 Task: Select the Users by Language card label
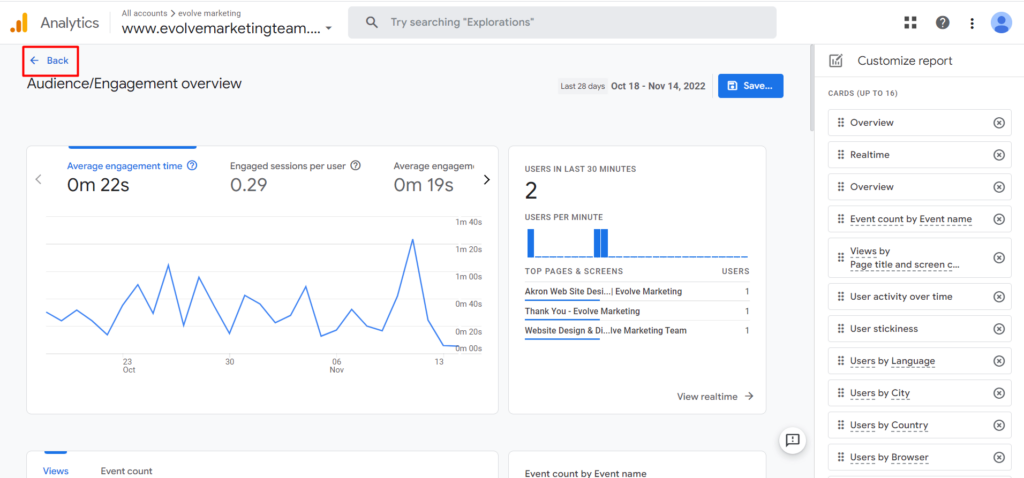(x=892, y=360)
